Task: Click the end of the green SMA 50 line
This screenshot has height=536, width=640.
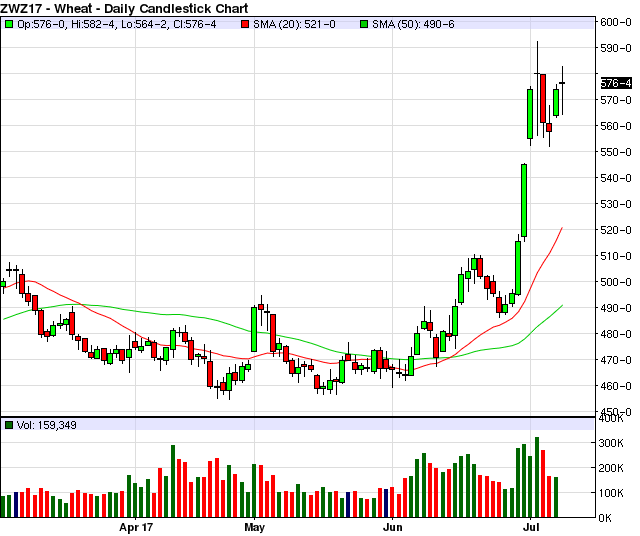Action: click(x=562, y=305)
